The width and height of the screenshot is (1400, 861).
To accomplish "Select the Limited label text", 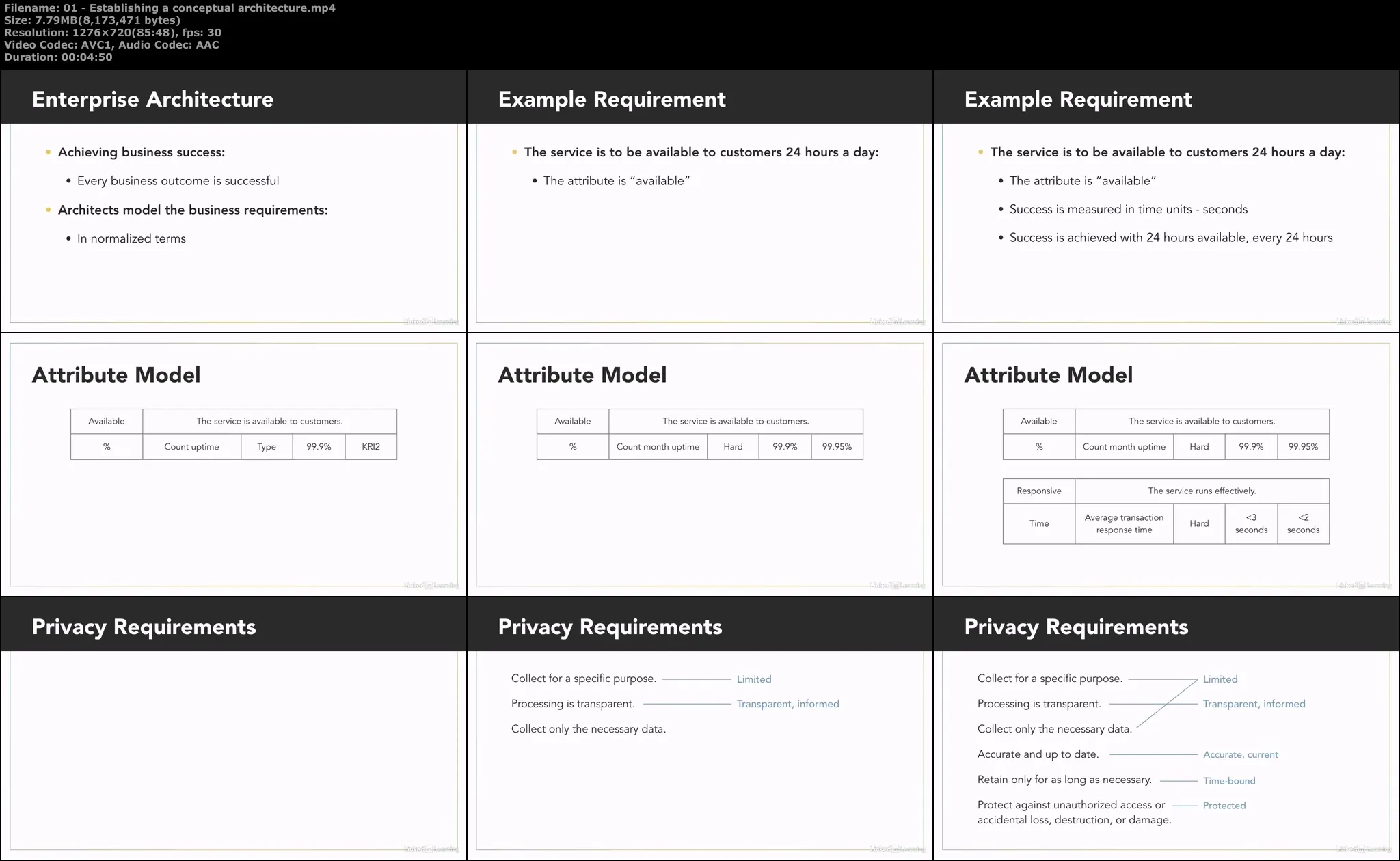I will click(753, 679).
